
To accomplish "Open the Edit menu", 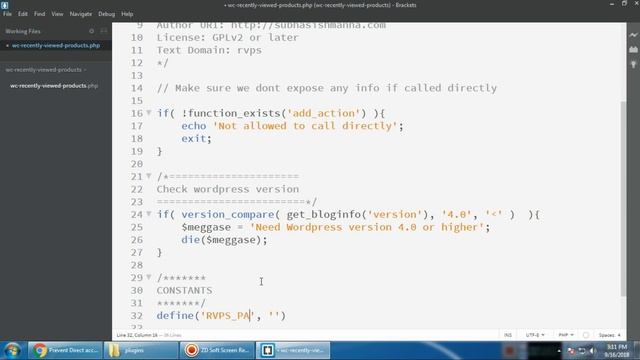I will point(22,14).
